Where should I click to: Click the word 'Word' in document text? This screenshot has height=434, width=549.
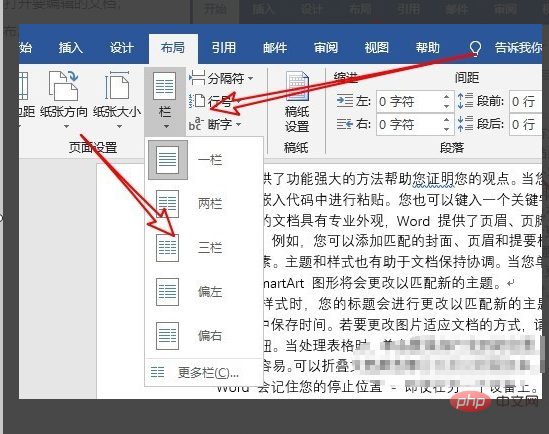click(x=413, y=221)
